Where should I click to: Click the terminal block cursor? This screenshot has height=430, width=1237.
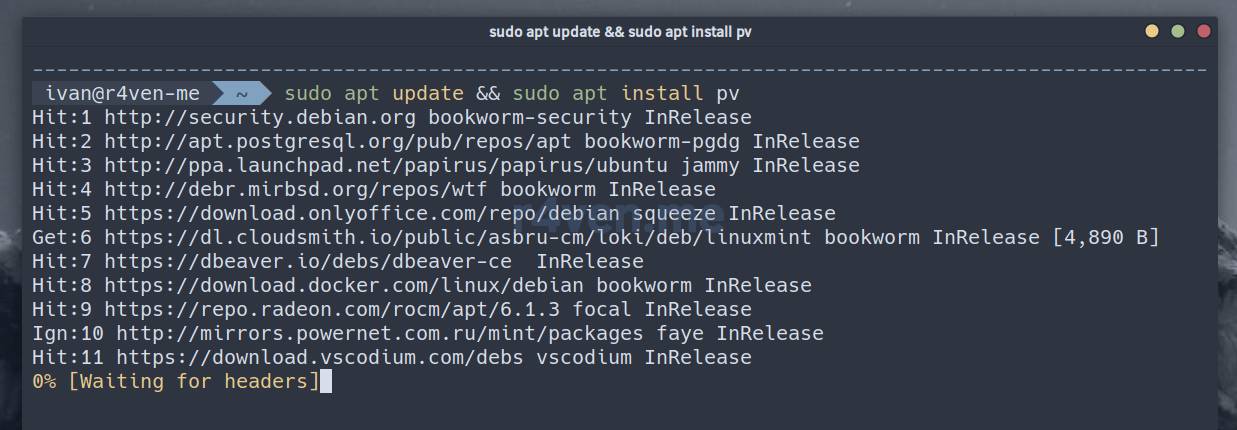click(325, 382)
